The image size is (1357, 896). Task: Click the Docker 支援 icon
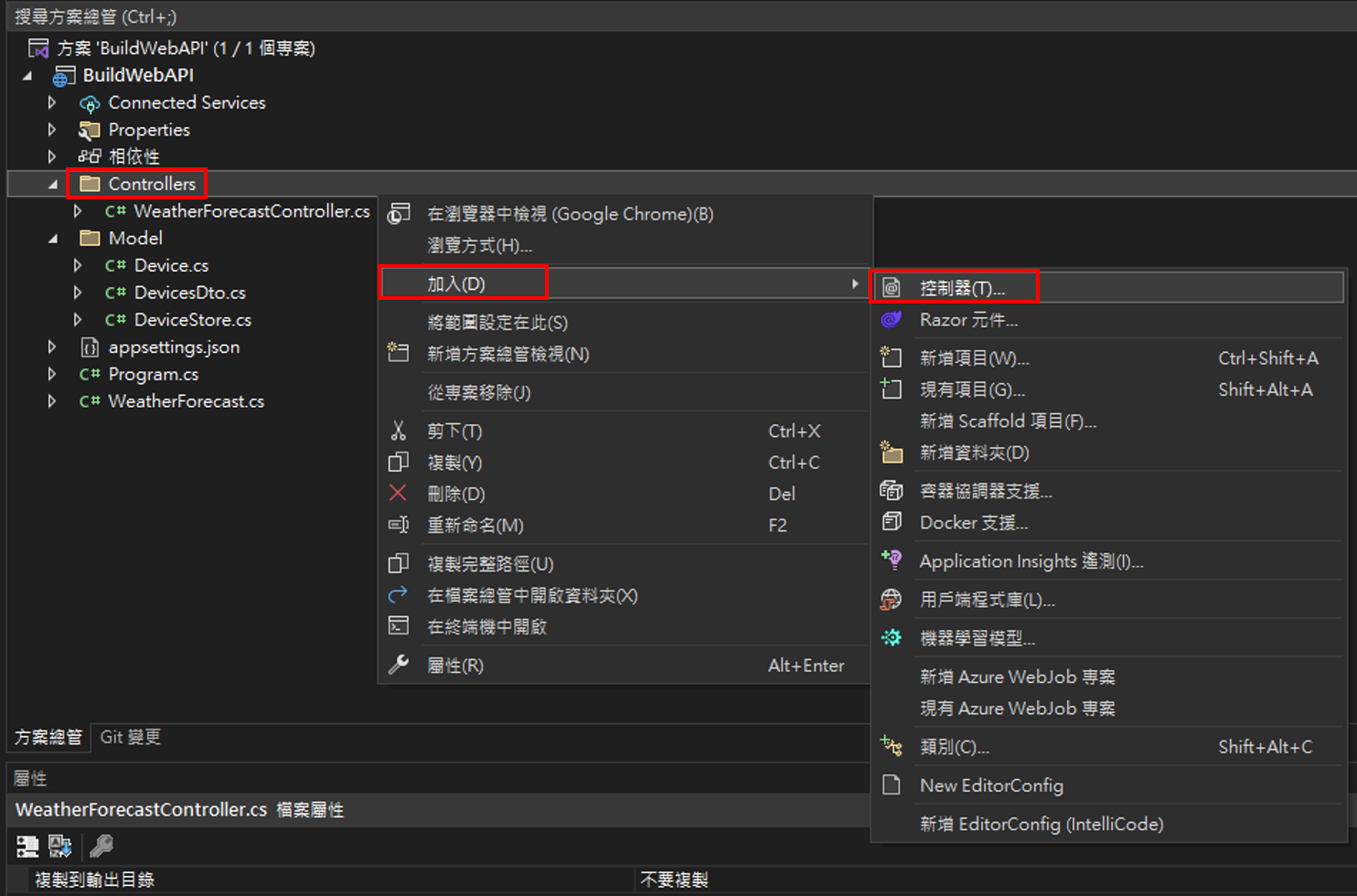tap(892, 521)
